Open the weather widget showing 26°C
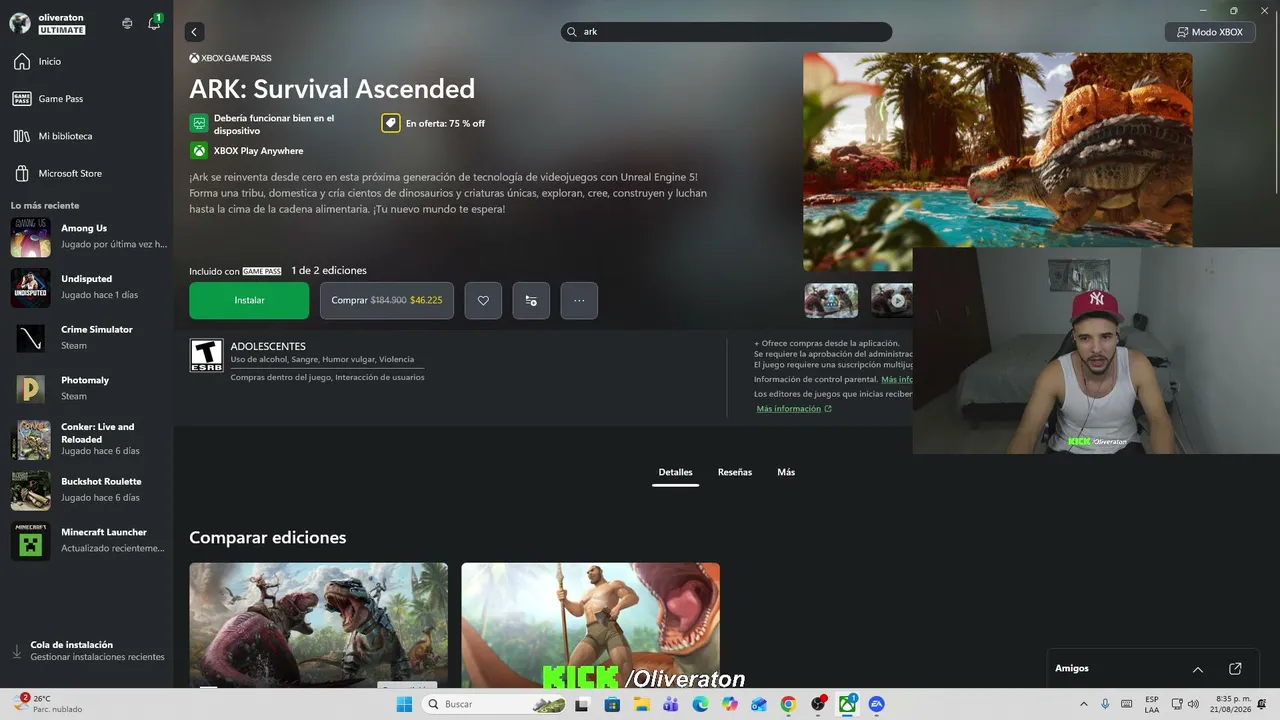The image size is (1280, 720). pyautogui.click(x=47, y=704)
